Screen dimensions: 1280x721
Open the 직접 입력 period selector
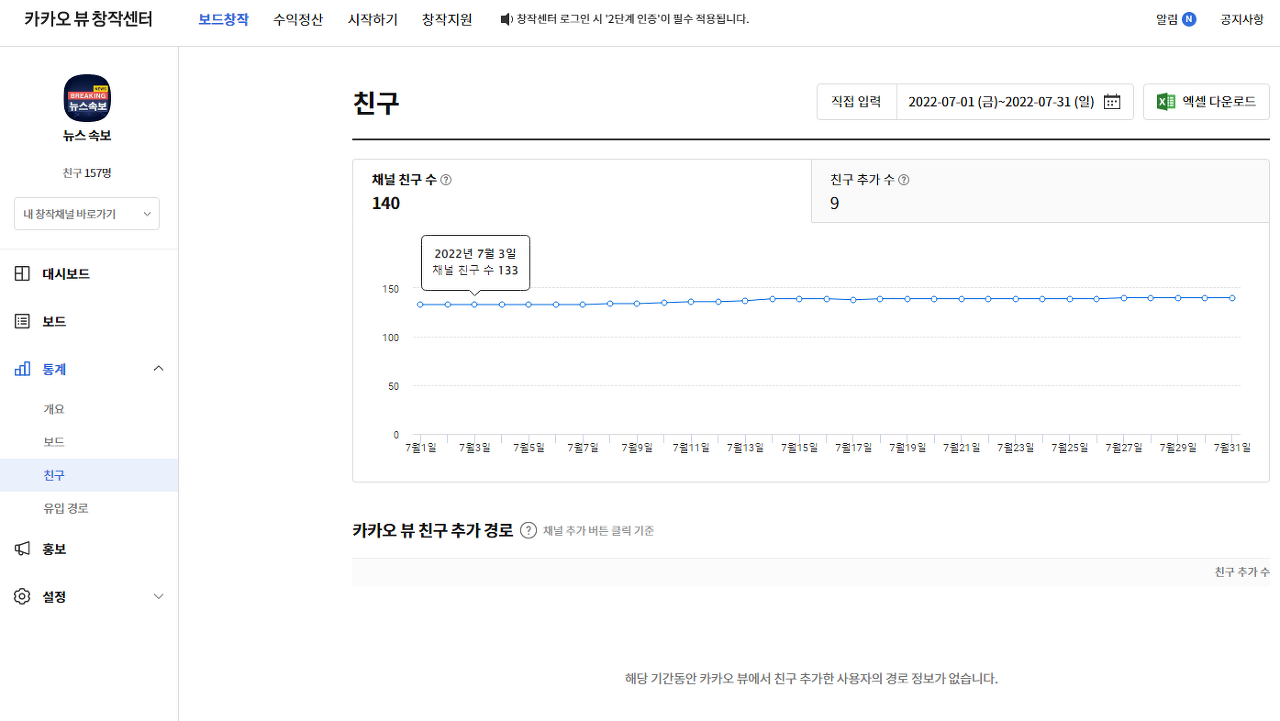[x=857, y=102]
